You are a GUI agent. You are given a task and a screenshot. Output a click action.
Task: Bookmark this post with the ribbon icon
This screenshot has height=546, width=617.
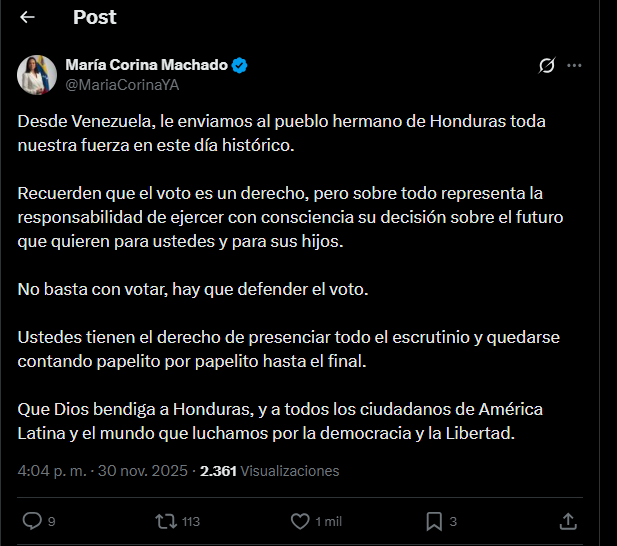(x=434, y=521)
